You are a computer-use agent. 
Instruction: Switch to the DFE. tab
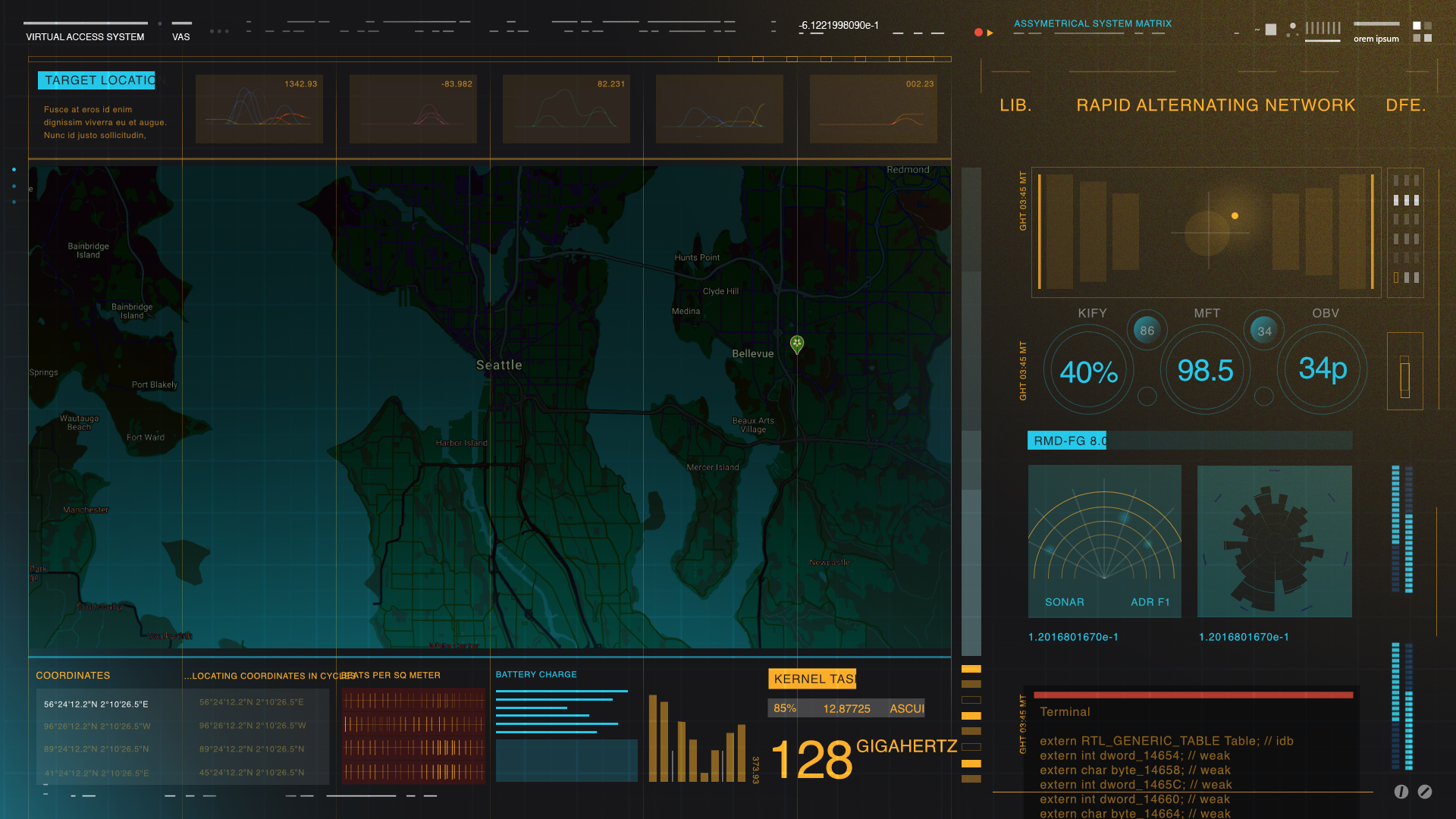pyautogui.click(x=1406, y=105)
